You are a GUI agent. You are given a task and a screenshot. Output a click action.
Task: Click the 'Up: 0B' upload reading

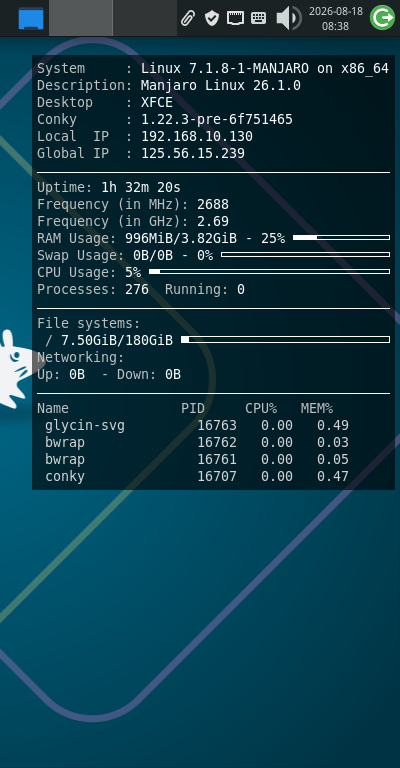61,375
